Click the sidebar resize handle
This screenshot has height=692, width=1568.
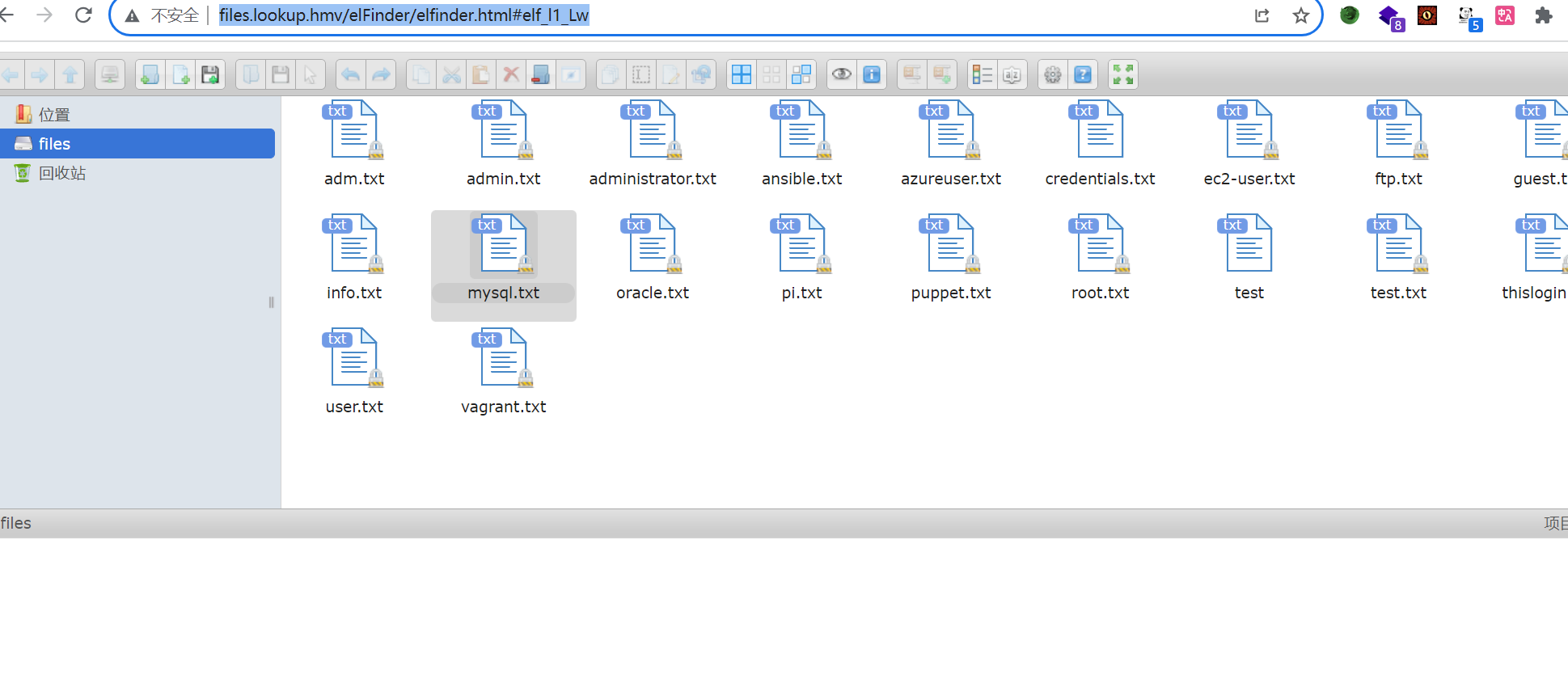tap(272, 302)
